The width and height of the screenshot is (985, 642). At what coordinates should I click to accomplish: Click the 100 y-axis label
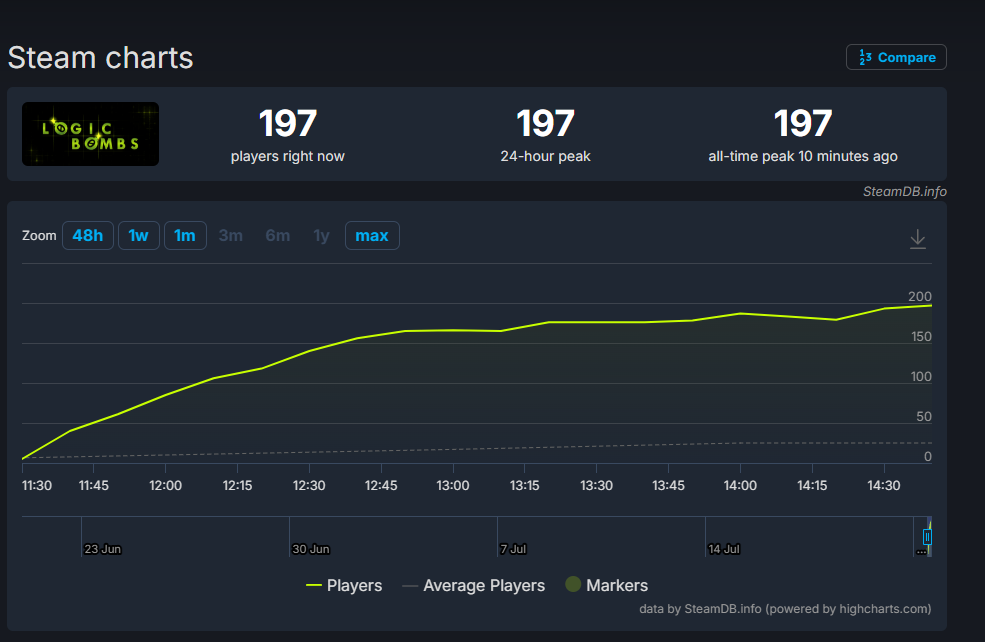pyautogui.click(x=921, y=377)
